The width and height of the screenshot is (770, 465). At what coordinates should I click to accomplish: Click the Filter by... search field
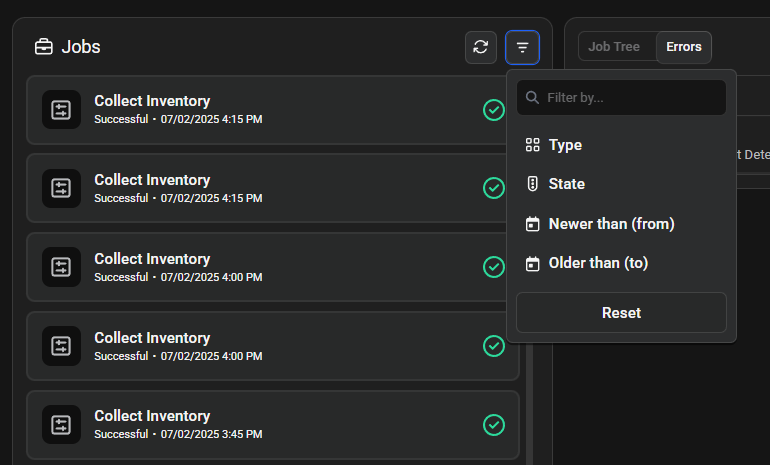point(630,98)
